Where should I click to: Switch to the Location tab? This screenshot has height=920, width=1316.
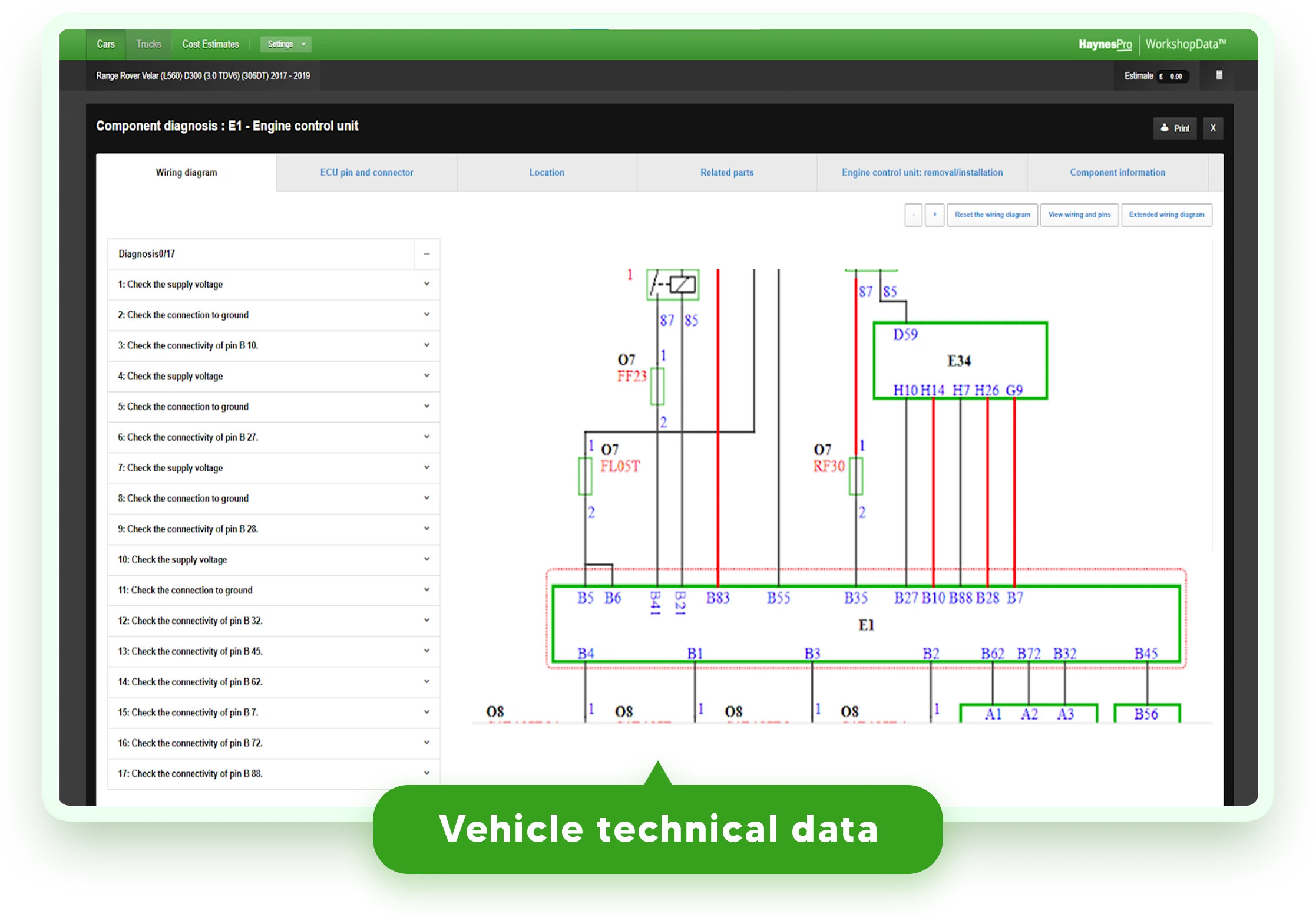[x=547, y=172]
